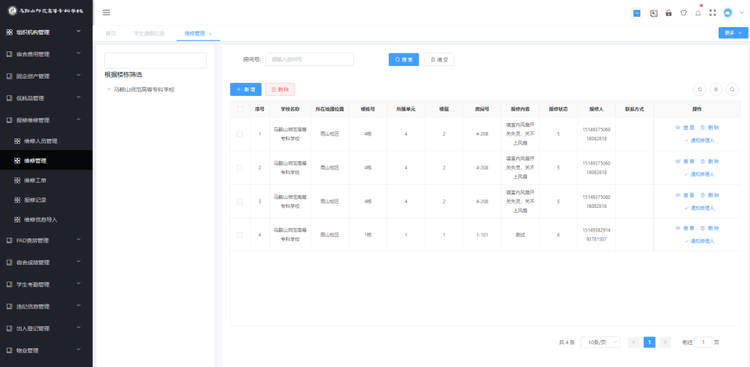
Task: Open the theme shirt icon in header
Action: [x=684, y=13]
